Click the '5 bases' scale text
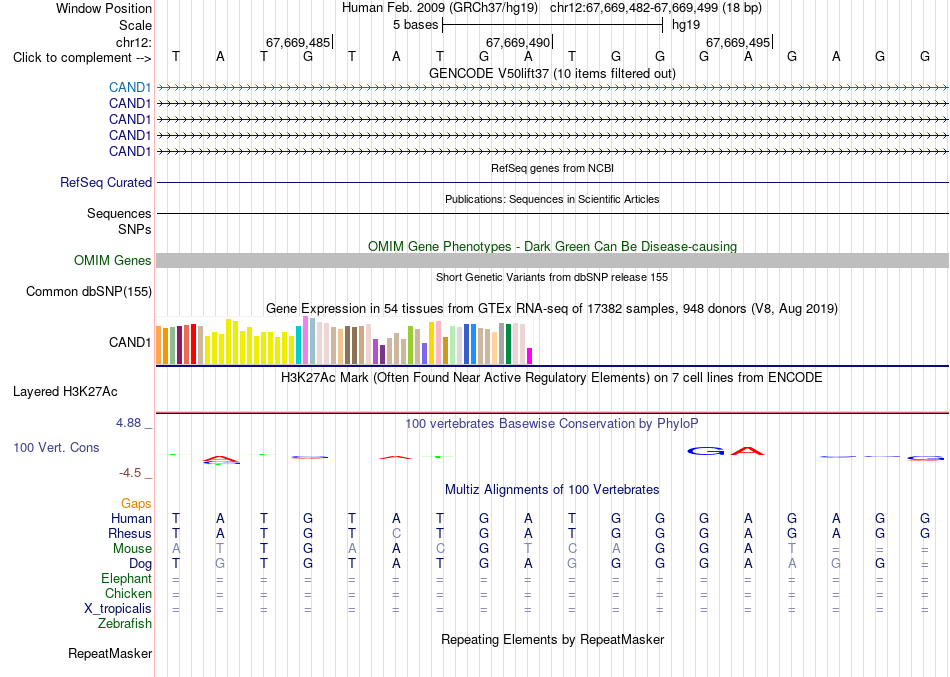This screenshot has height=677, width=950. click(x=415, y=25)
